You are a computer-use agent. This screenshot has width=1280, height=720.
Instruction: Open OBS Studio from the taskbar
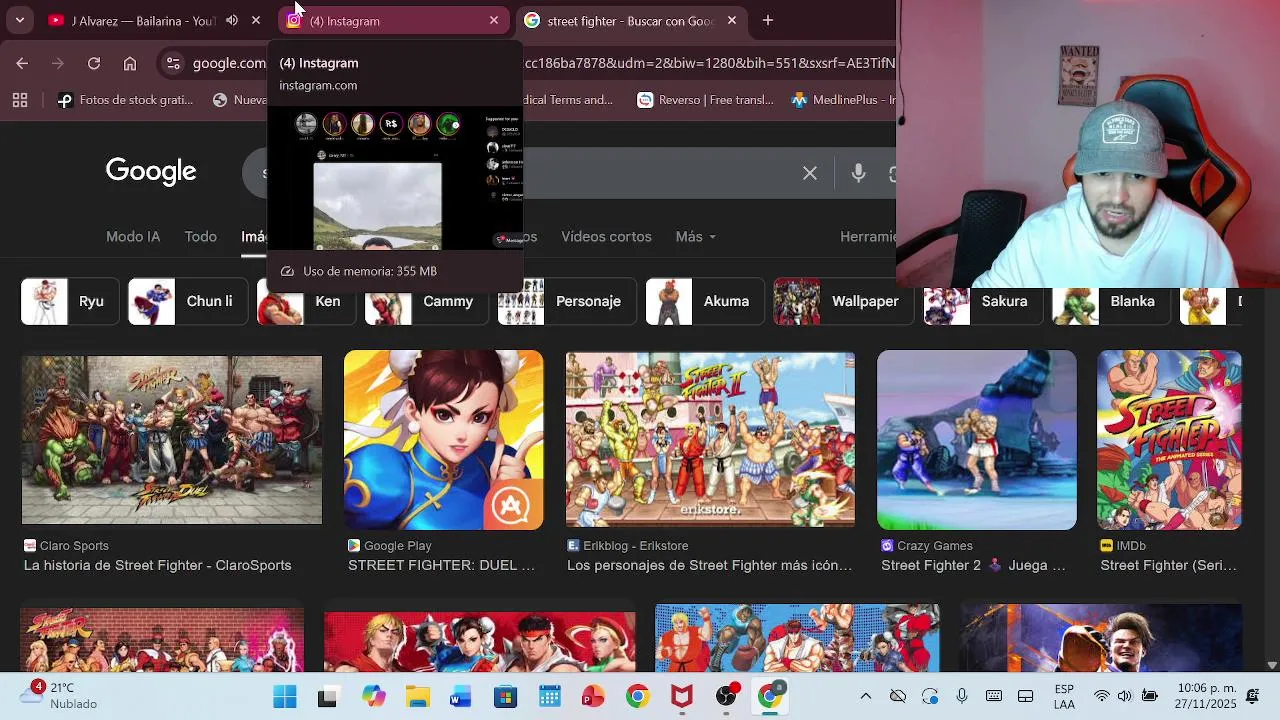click(726, 697)
